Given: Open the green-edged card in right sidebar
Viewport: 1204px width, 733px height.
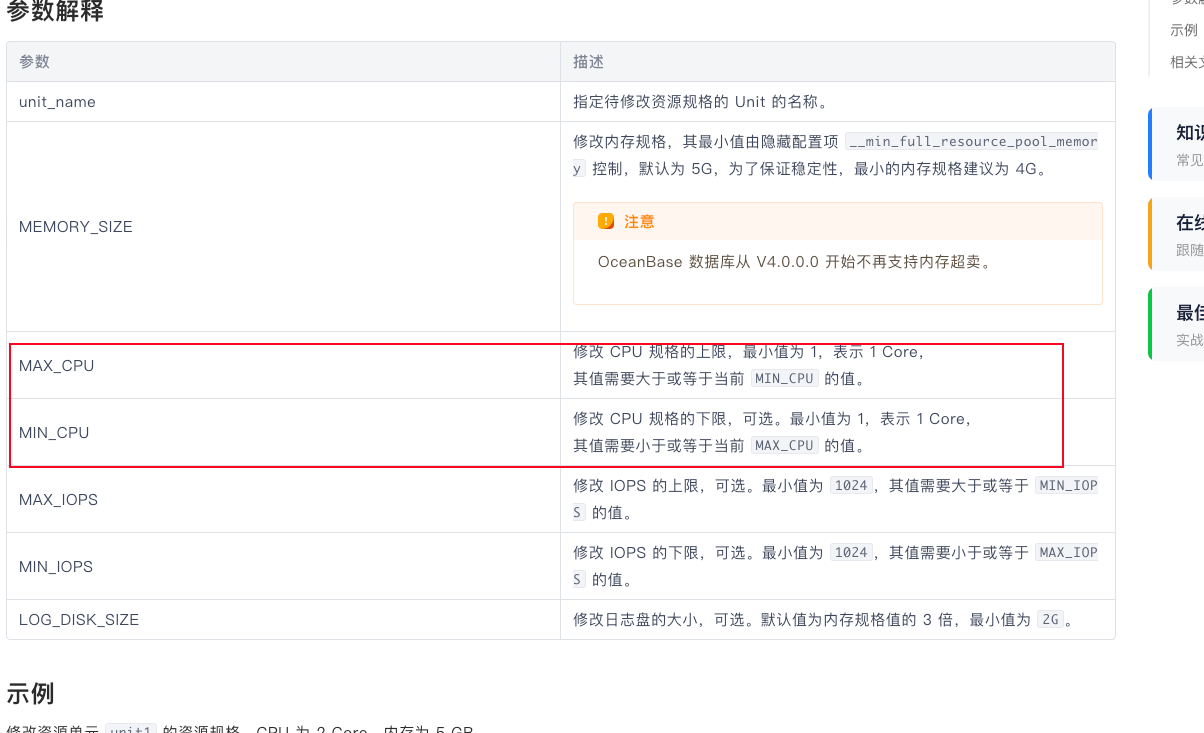Looking at the screenshot, I should pos(1177,324).
